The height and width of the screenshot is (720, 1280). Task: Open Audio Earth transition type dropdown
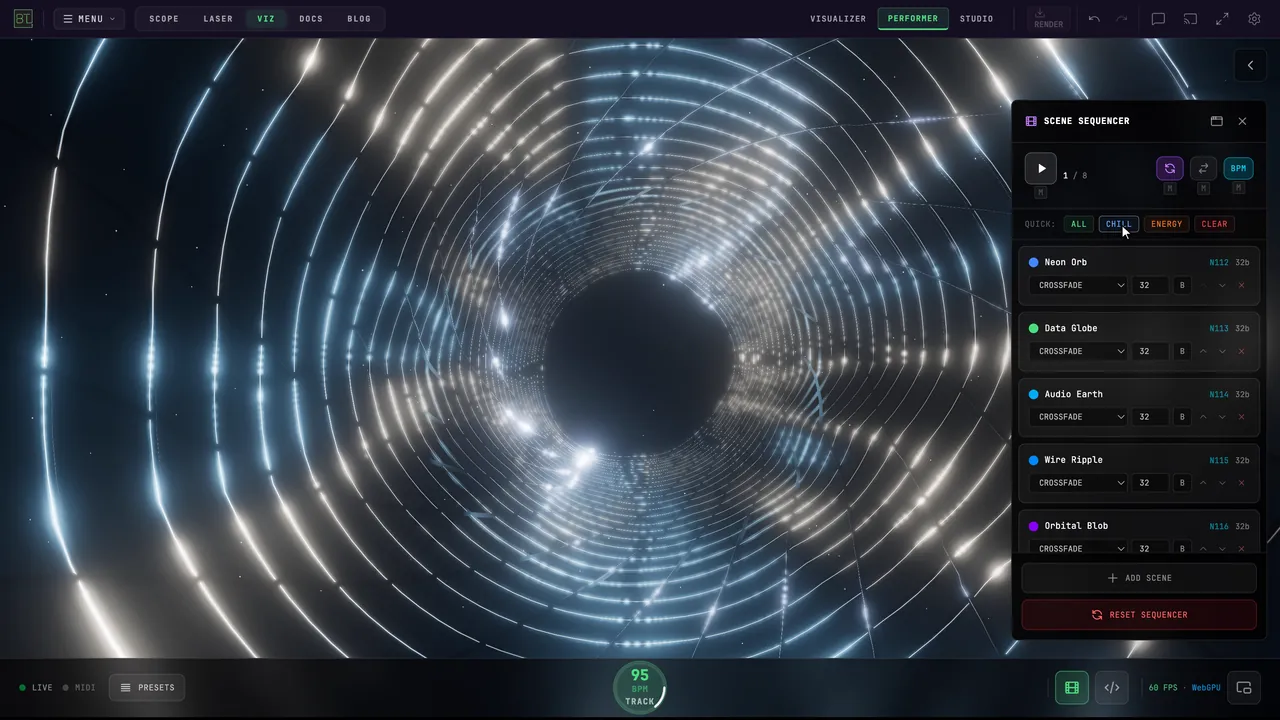1080,417
